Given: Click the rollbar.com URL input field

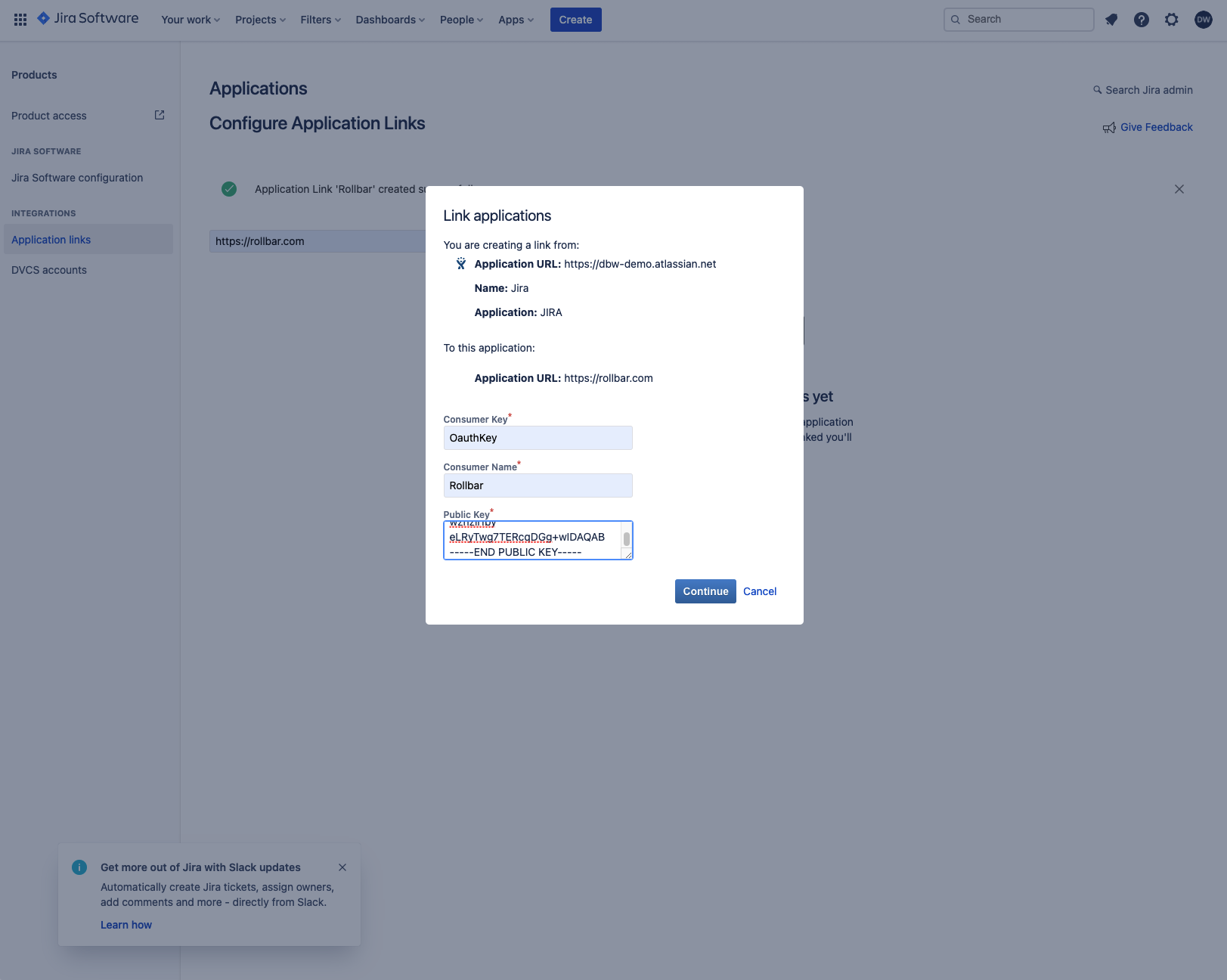Looking at the screenshot, I should click(318, 241).
